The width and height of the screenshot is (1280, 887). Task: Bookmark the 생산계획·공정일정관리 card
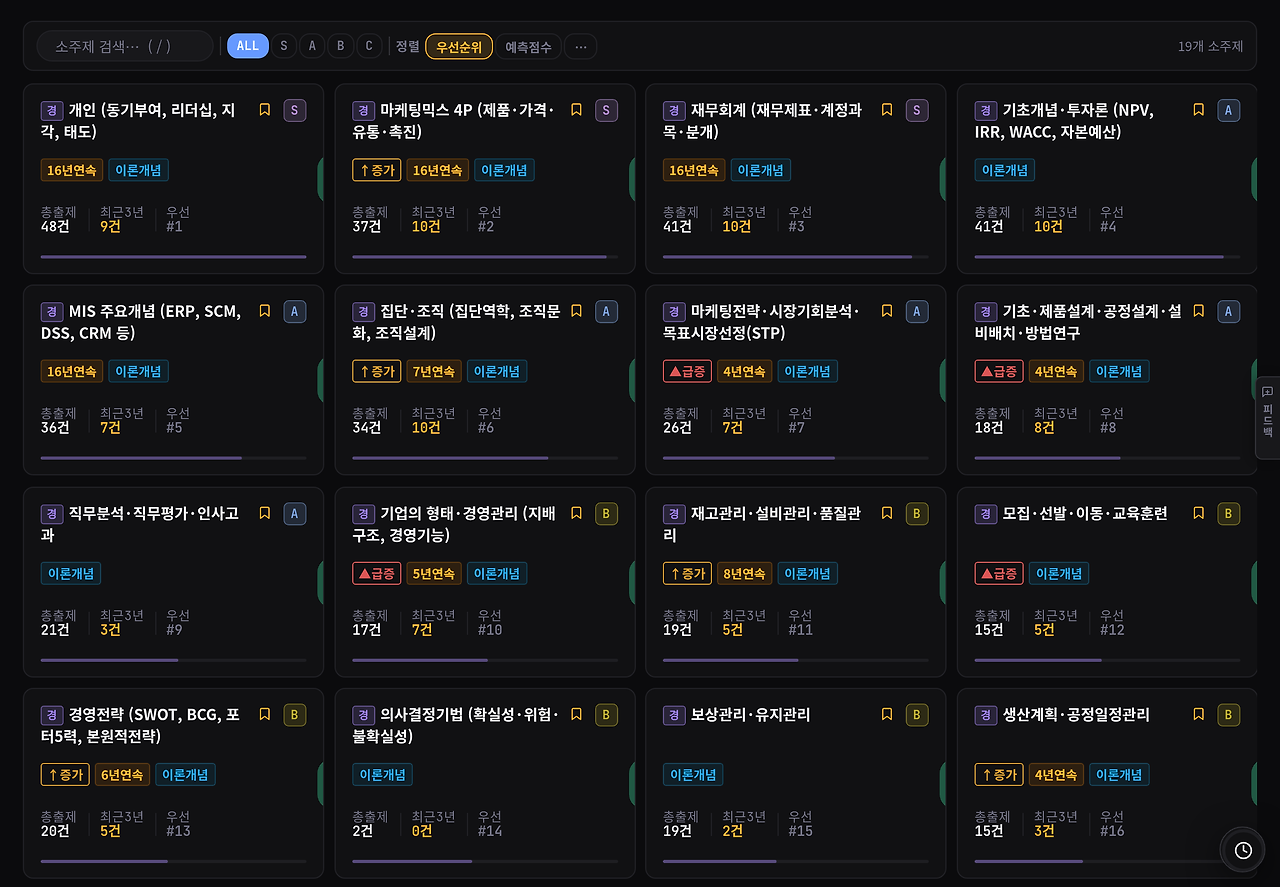click(x=1199, y=715)
